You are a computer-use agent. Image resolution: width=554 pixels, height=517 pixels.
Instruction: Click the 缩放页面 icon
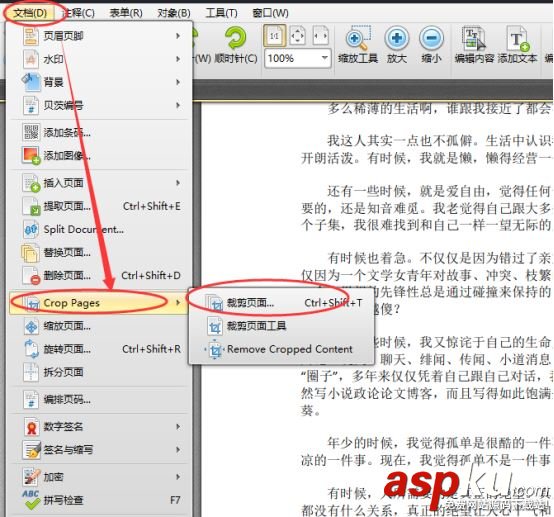(31, 326)
